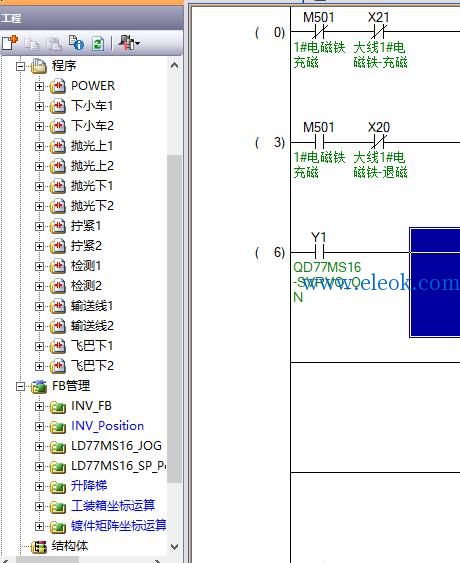Select the 升降梯 tree item
The width and height of the screenshot is (460, 563).
coord(89,486)
